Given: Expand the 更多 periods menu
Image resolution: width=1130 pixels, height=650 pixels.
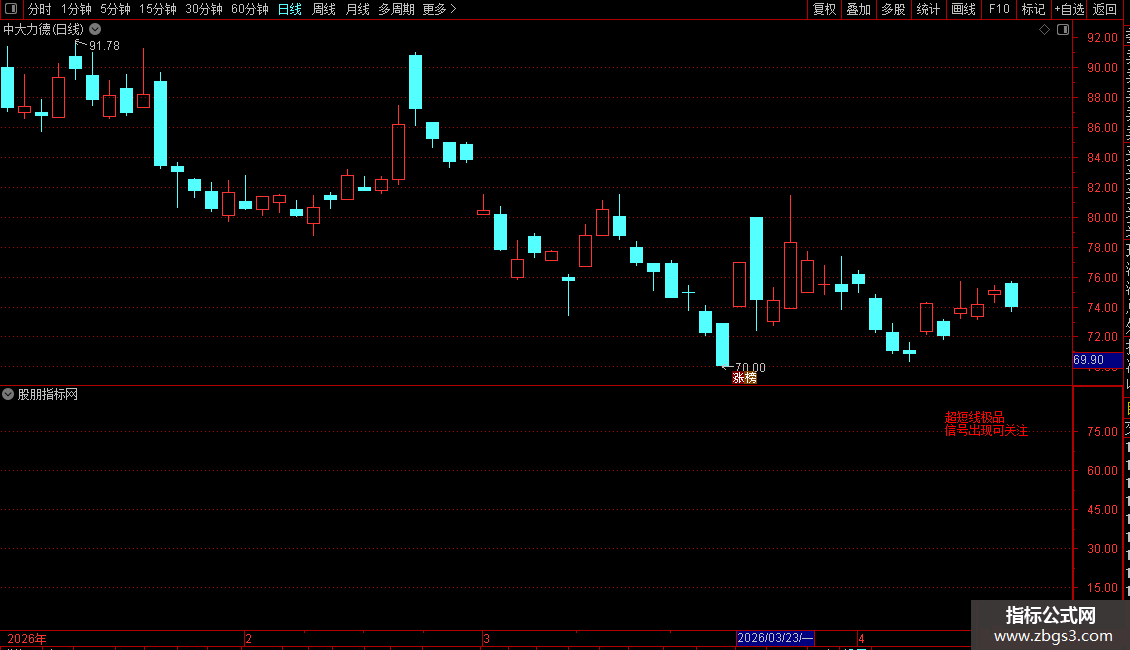Looking at the screenshot, I should coord(439,9).
